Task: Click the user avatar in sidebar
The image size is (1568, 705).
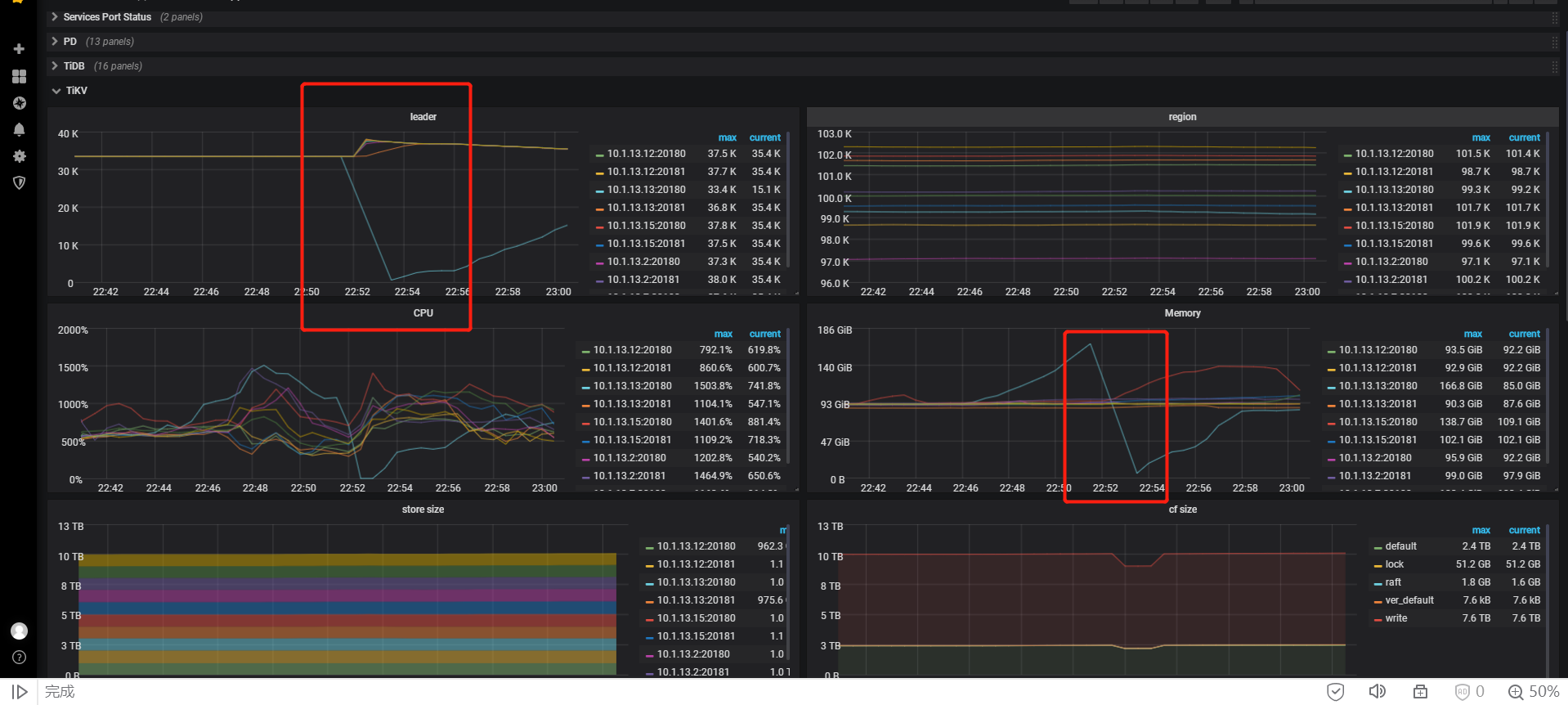Action: (x=19, y=631)
